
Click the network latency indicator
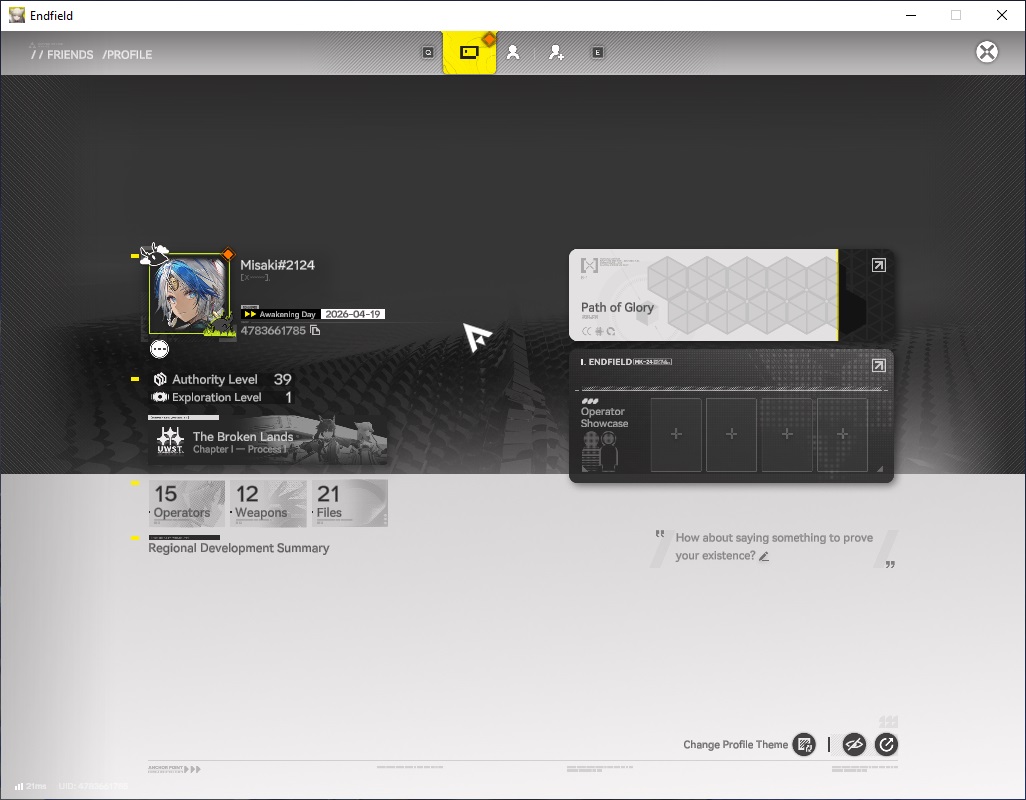[x=30, y=786]
